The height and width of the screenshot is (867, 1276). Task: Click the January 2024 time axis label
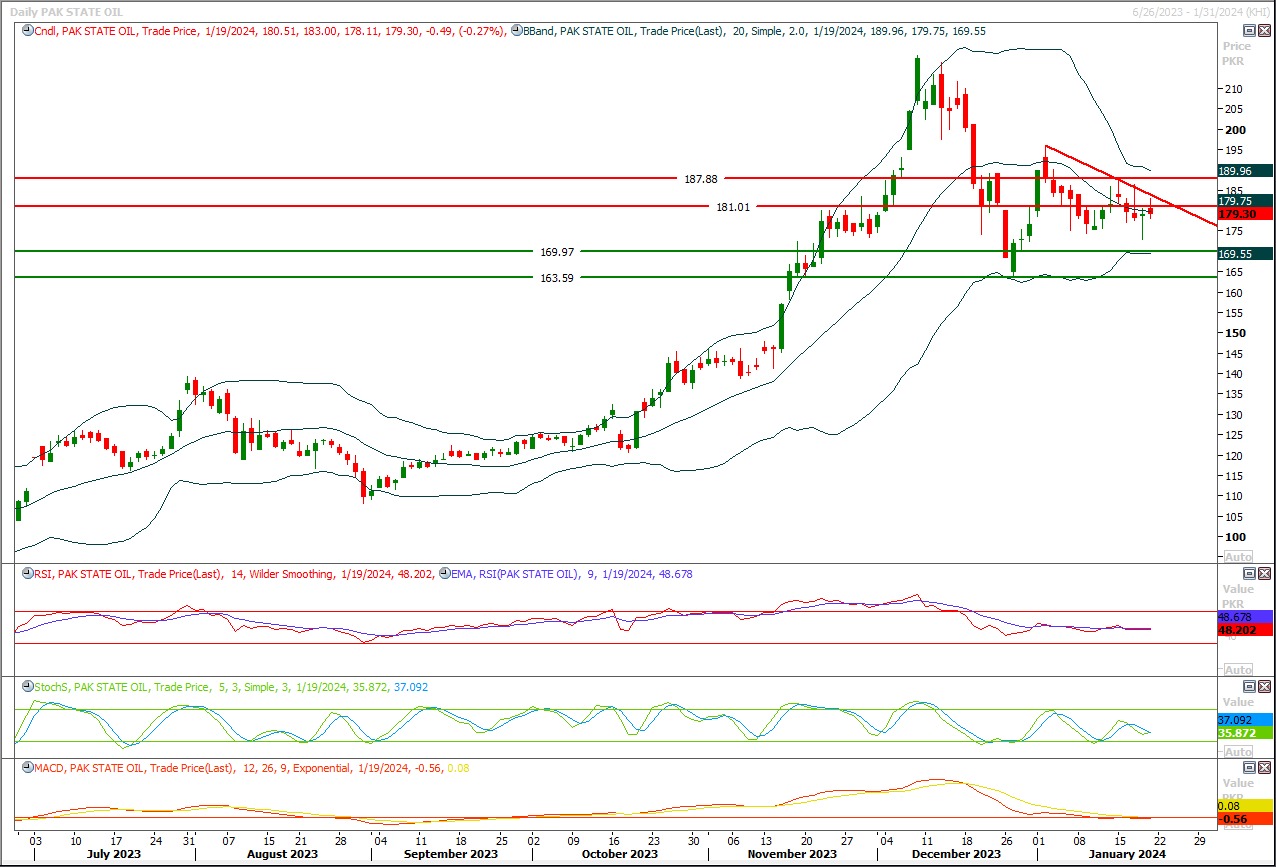pyautogui.click(x=1127, y=855)
